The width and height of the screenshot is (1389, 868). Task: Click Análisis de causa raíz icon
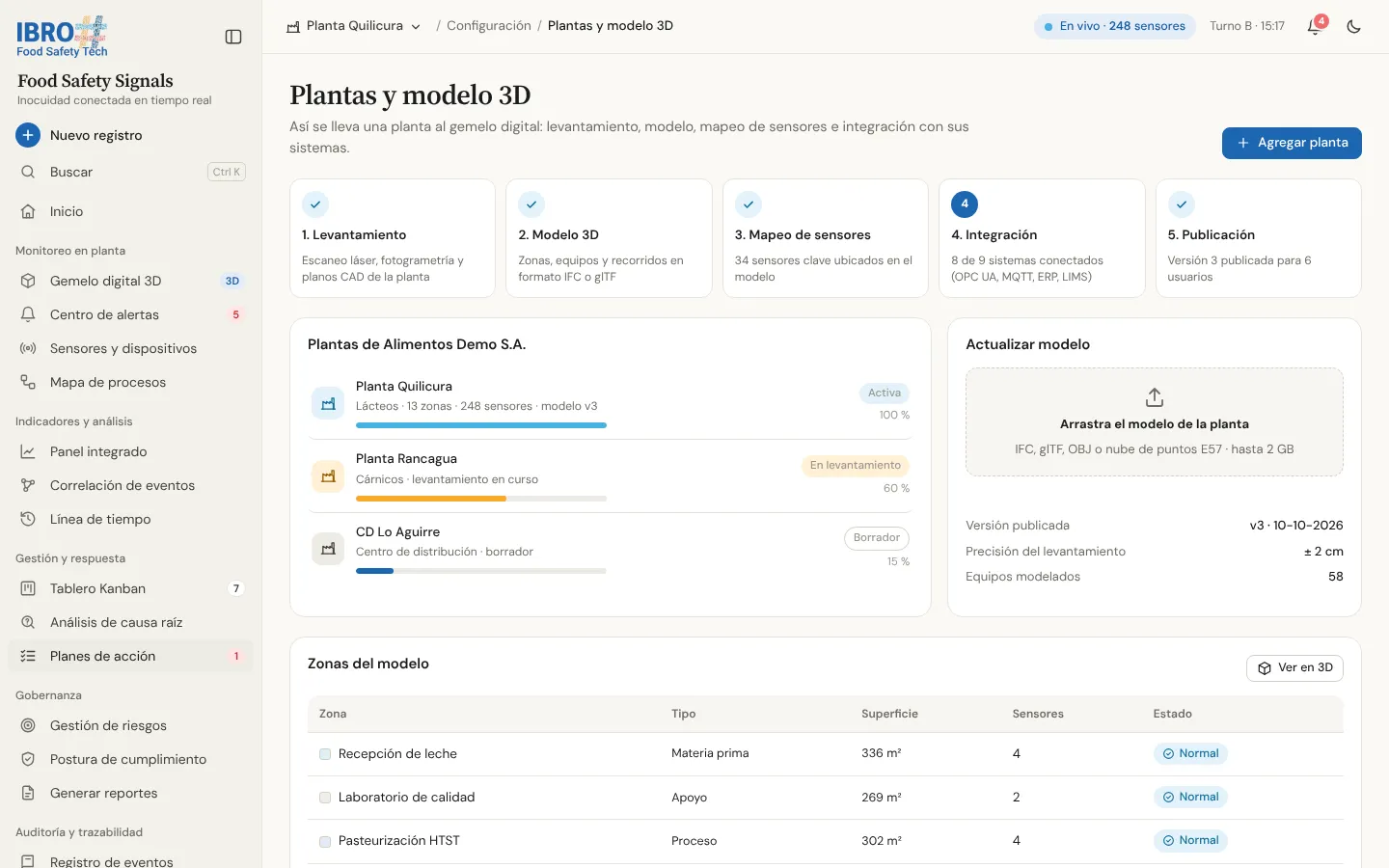pyautogui.click(x=28, y=622)
